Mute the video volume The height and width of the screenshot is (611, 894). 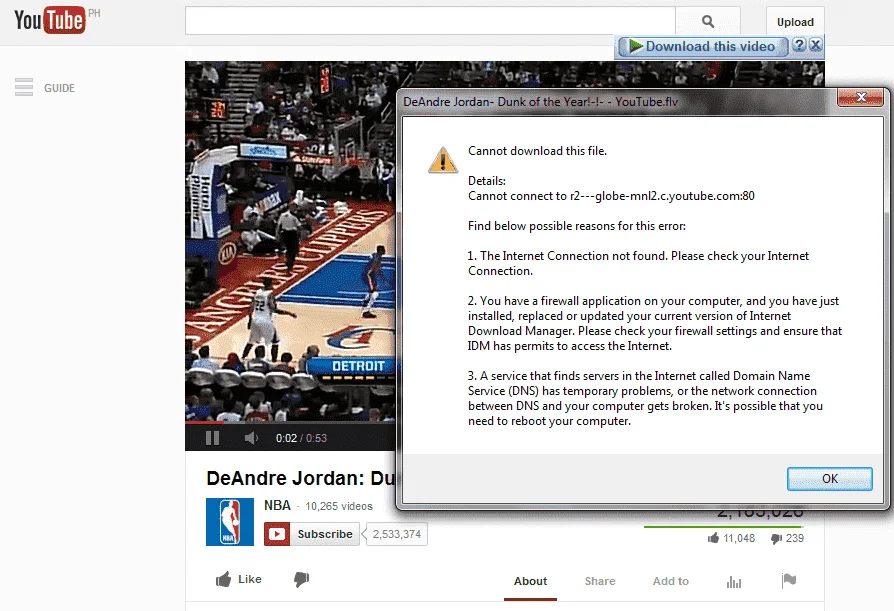click(x=251, y=438)
